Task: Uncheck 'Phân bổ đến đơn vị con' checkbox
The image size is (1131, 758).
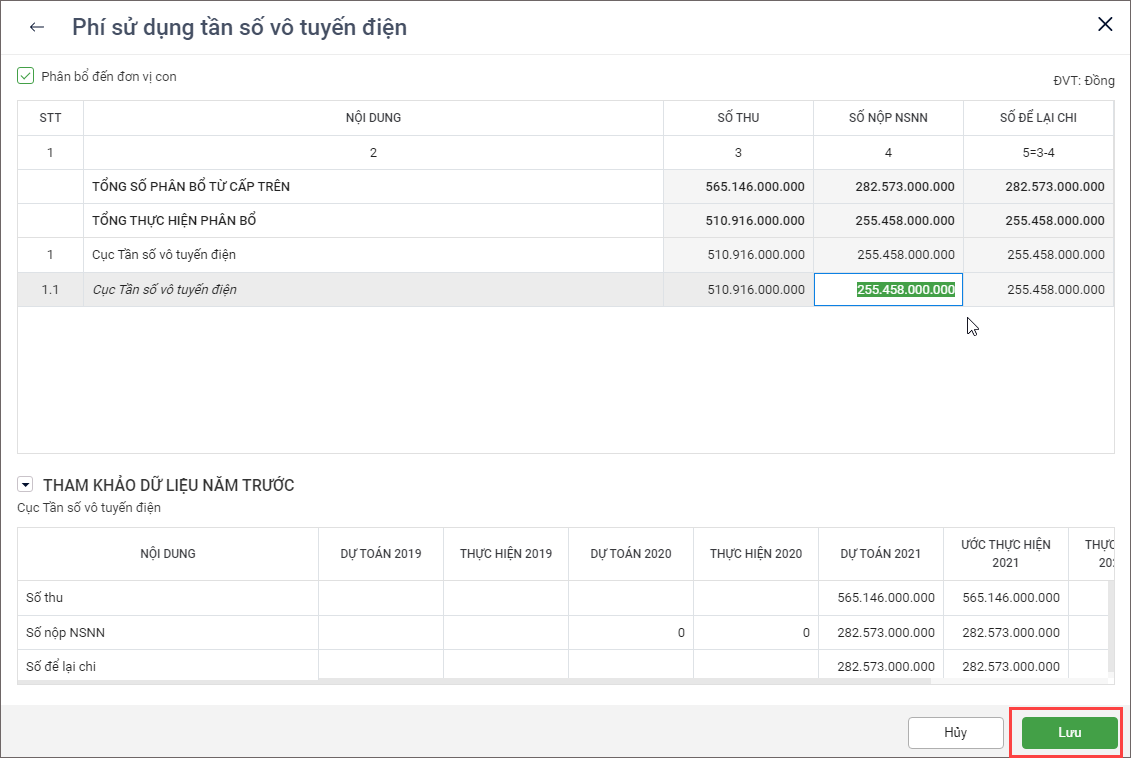Action: coord(26,76)
